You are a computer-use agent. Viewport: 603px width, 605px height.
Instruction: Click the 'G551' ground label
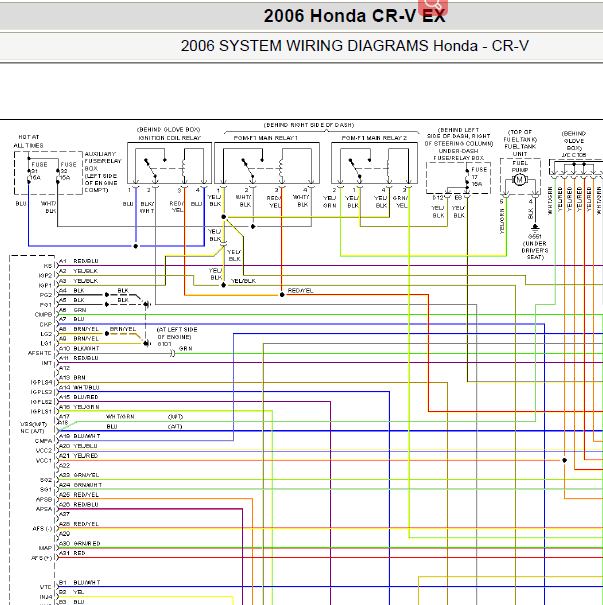coord(535,237)
